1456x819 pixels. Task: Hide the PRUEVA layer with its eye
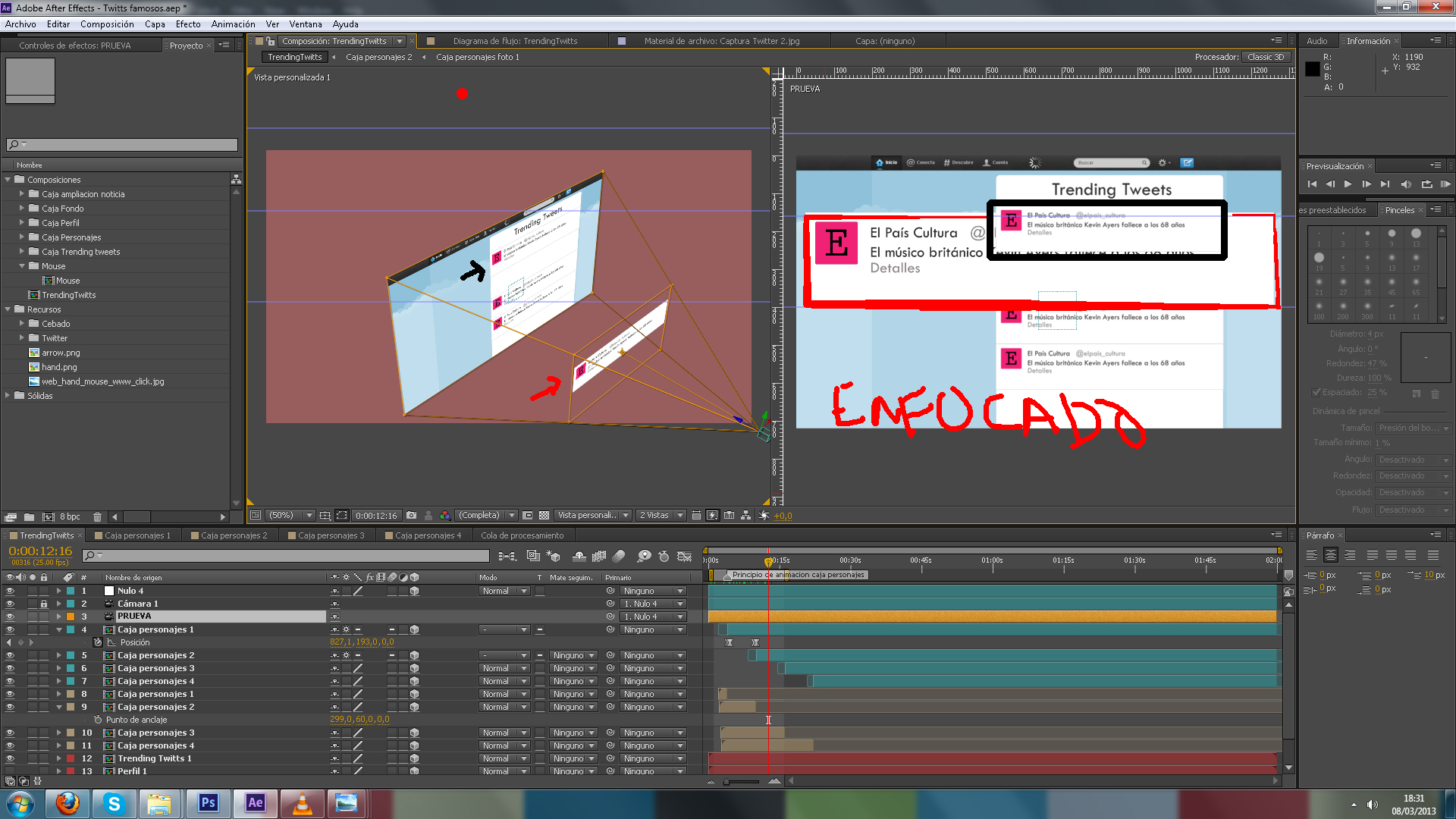[x=10, y=617]
